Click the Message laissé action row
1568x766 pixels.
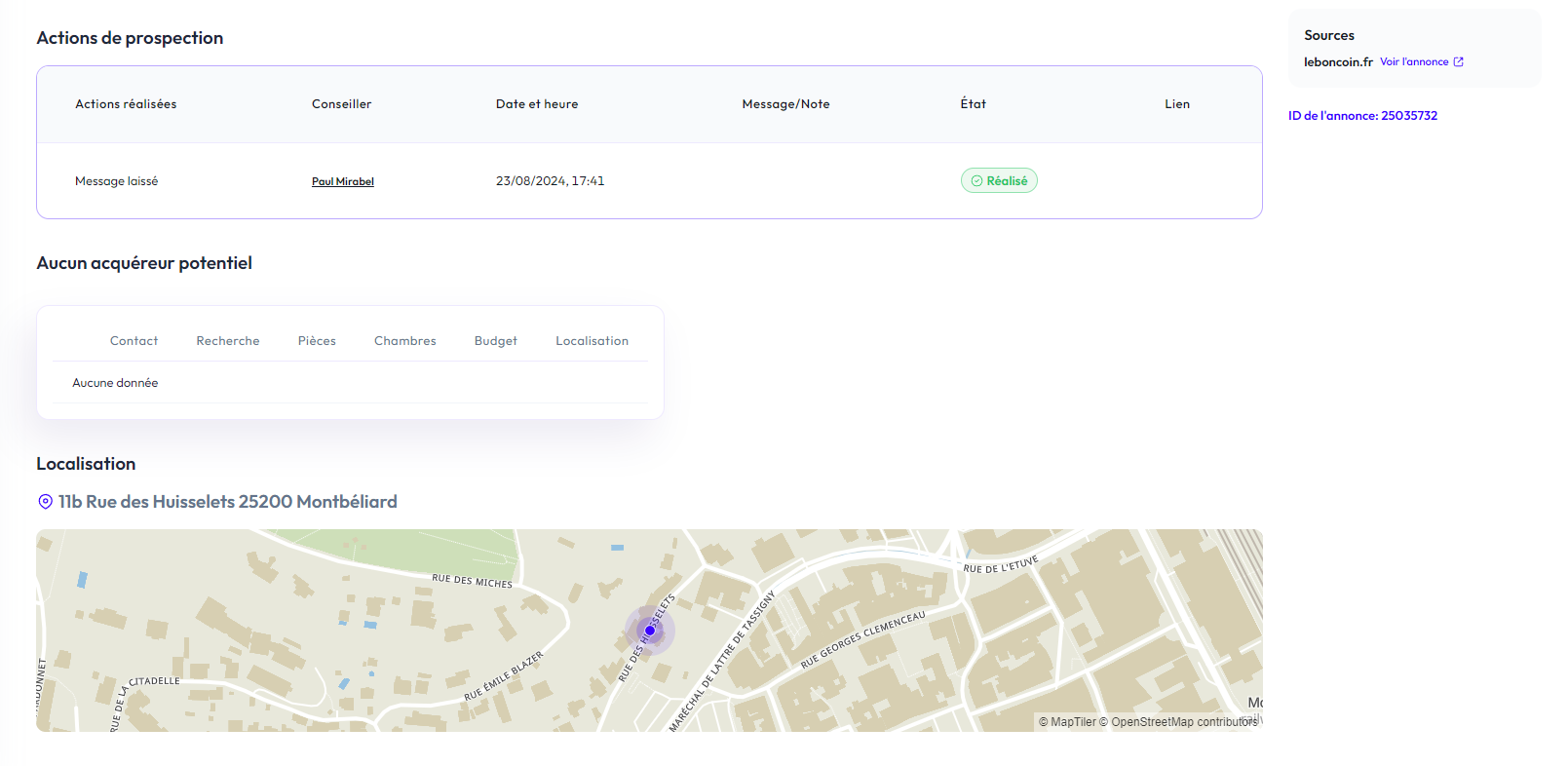click(x=116, y=181)
